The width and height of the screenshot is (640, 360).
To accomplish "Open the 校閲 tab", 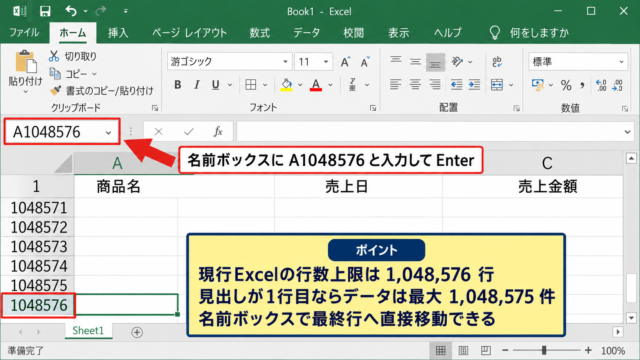I will pos(353,33).
